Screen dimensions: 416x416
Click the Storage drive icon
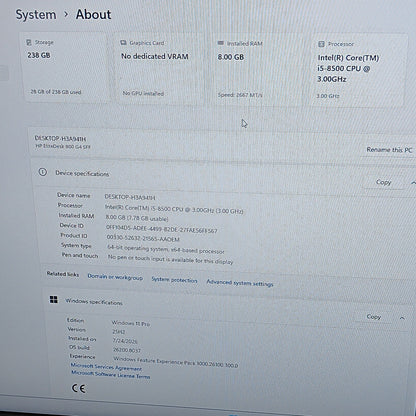click(x=29, y=42)
